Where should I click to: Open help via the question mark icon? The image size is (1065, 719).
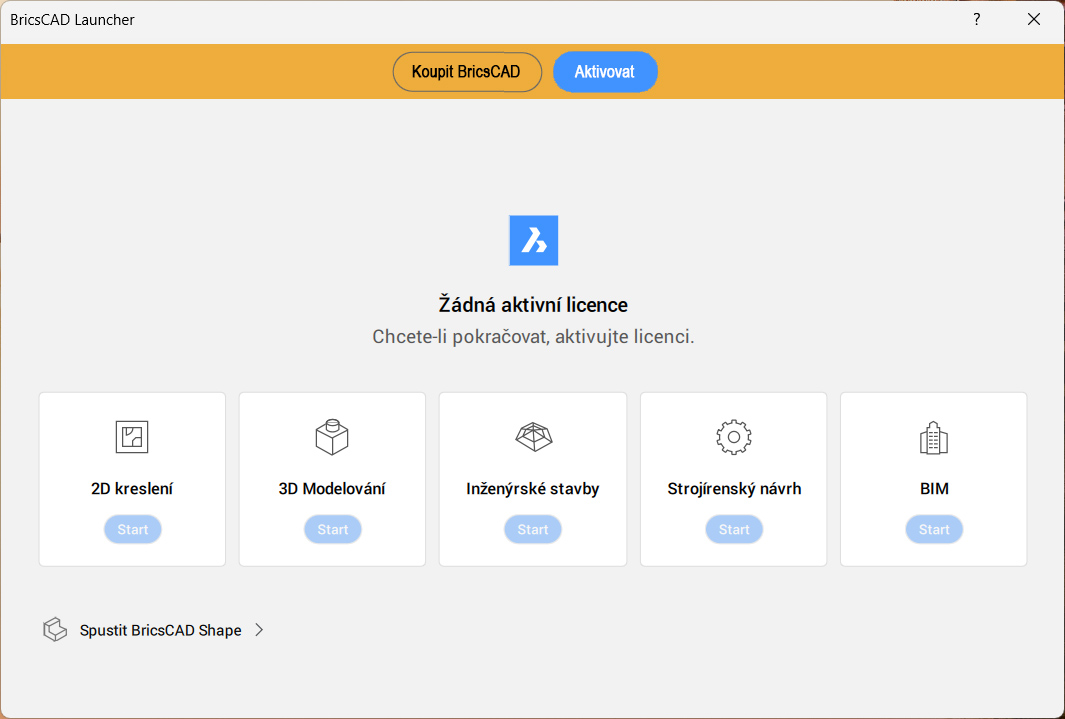[977, 20]
